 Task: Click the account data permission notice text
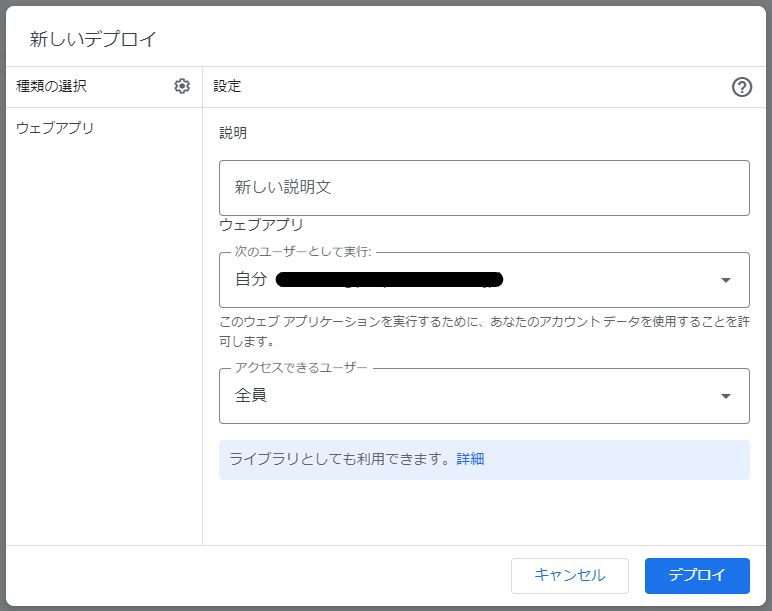point(484,331)
